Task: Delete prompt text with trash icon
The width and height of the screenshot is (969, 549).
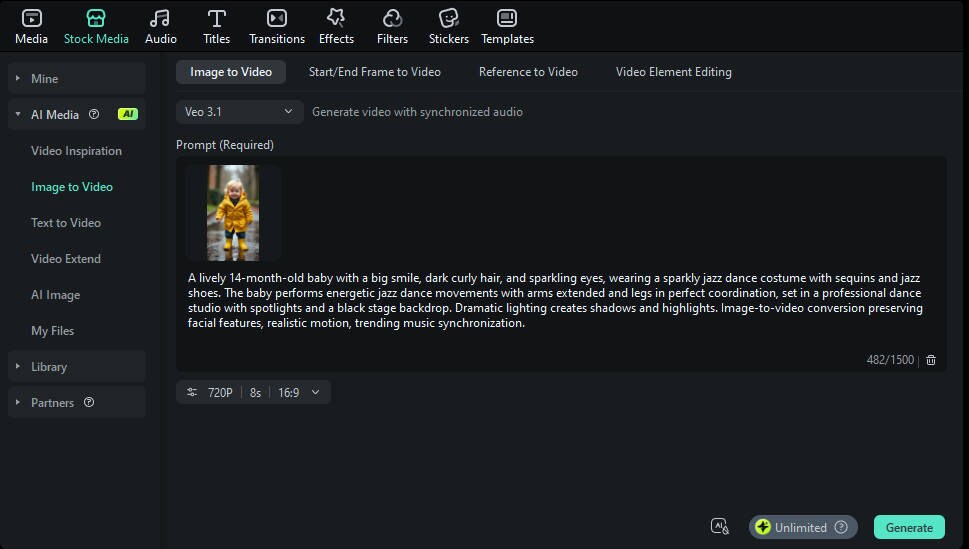Action: [x=931, y=360]
